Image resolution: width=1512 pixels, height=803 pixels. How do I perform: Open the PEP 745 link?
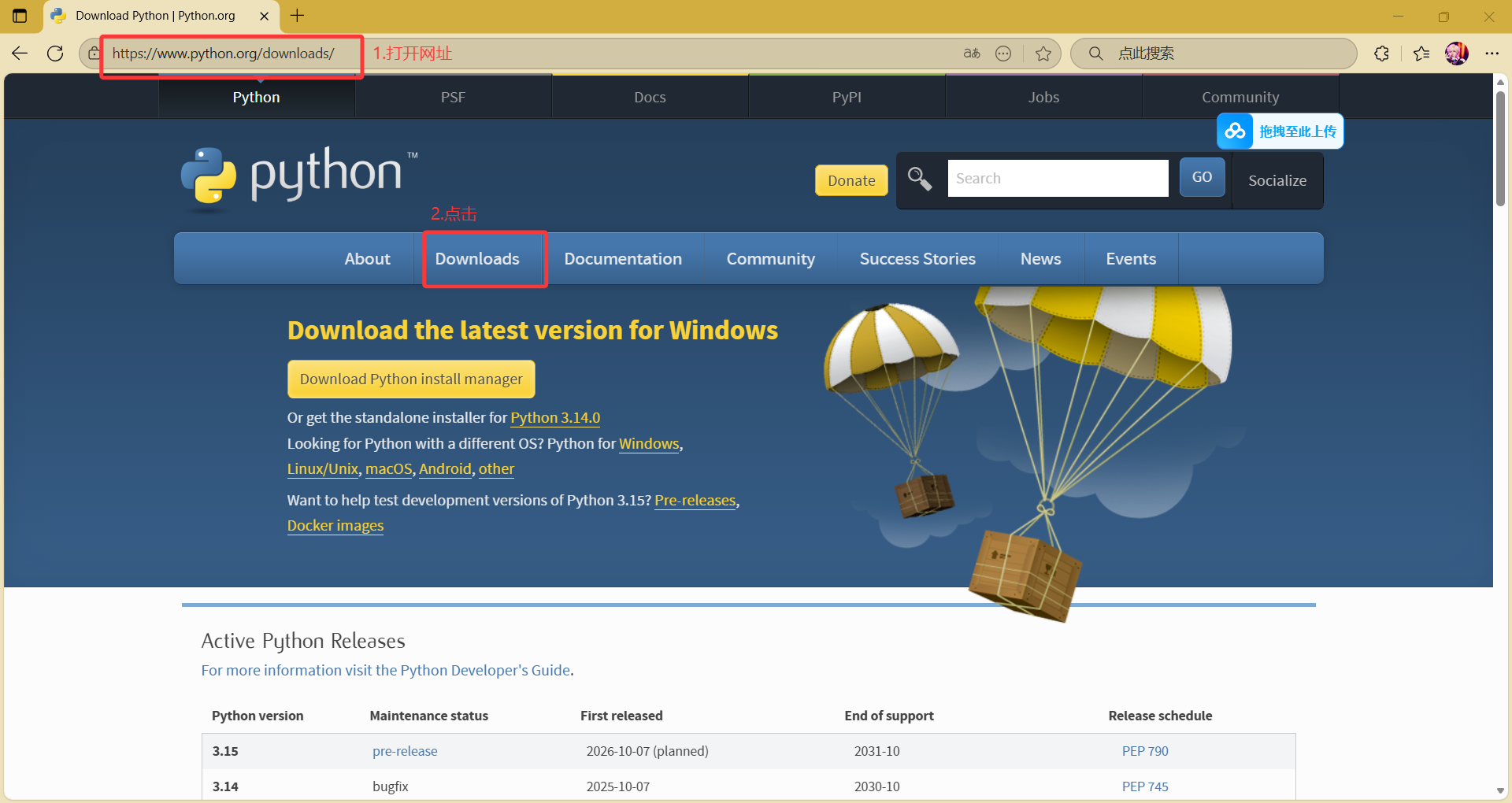1145,786
